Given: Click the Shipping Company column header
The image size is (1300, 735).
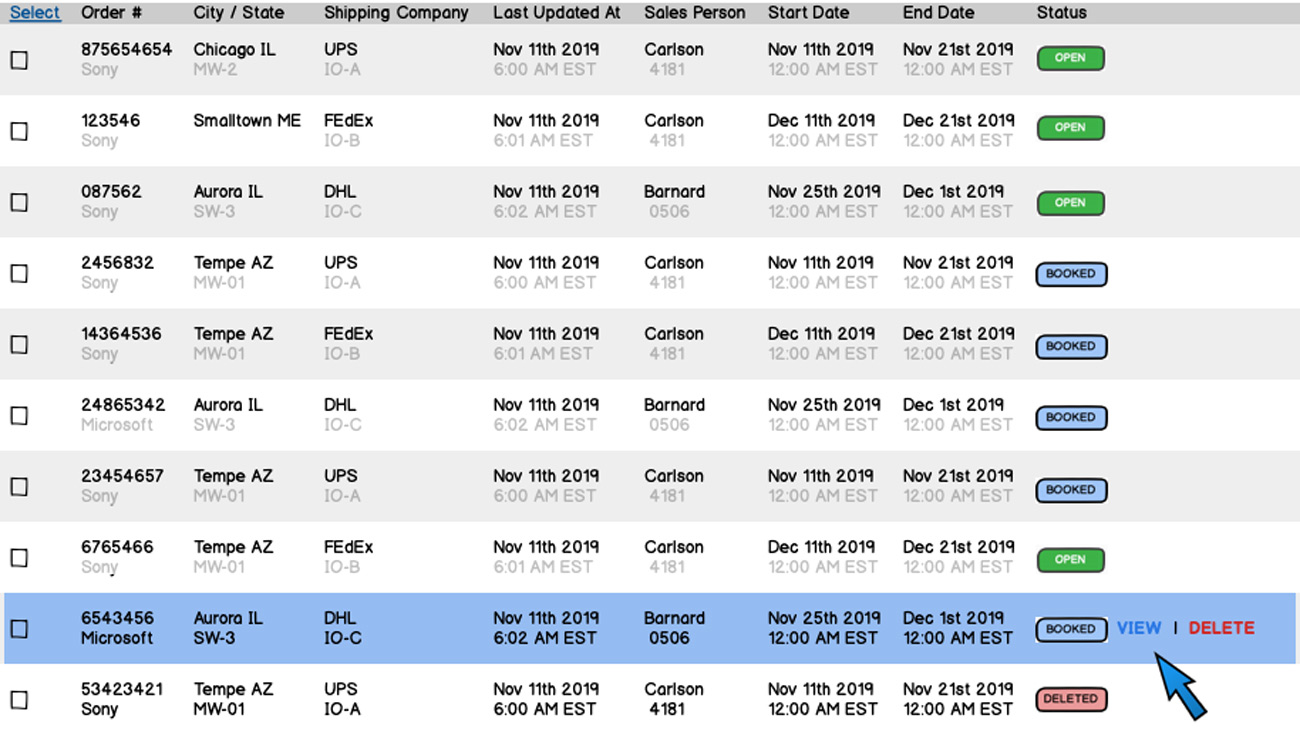Looking at the screenshot, I should (x=396, y=13).
